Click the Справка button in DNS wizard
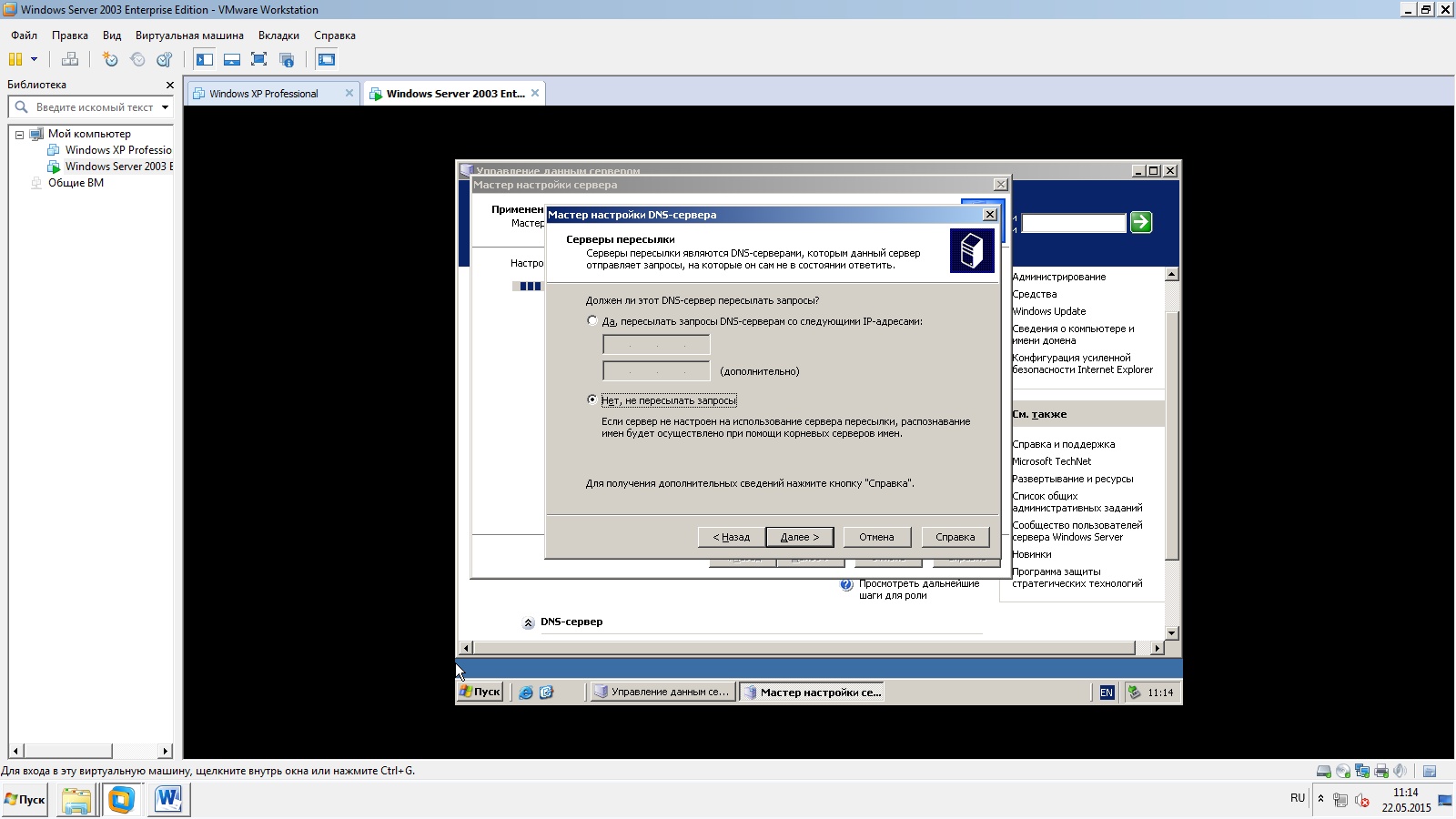The image size is (1456, 819). [x=955, y=537]
